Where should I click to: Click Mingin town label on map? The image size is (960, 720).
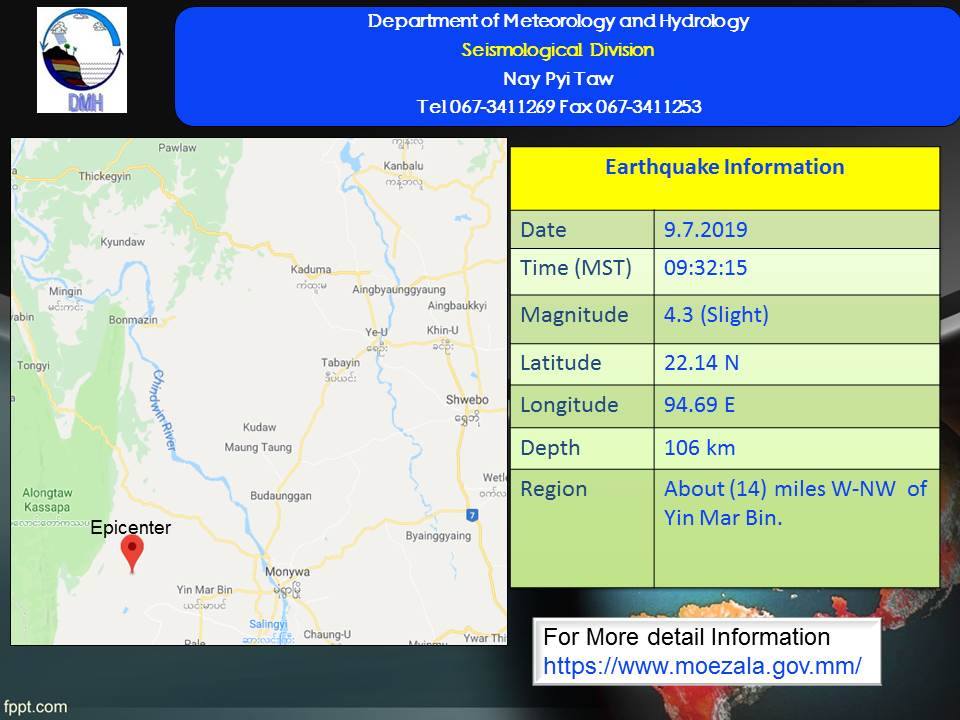pyautogui.click(x=66, y=291)
